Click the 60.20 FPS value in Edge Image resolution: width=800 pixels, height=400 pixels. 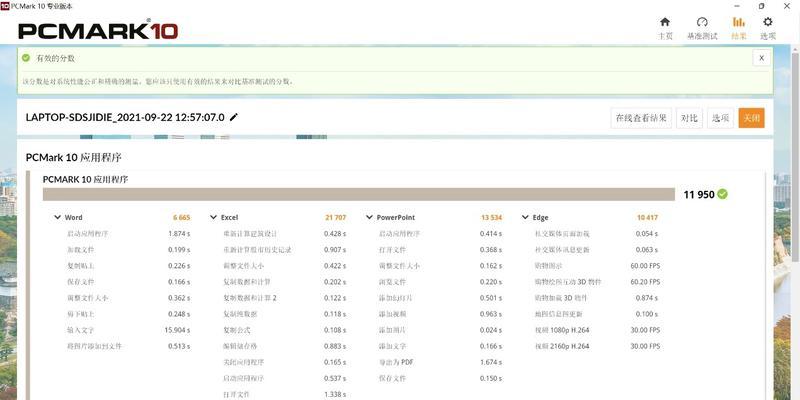point(645,282)
